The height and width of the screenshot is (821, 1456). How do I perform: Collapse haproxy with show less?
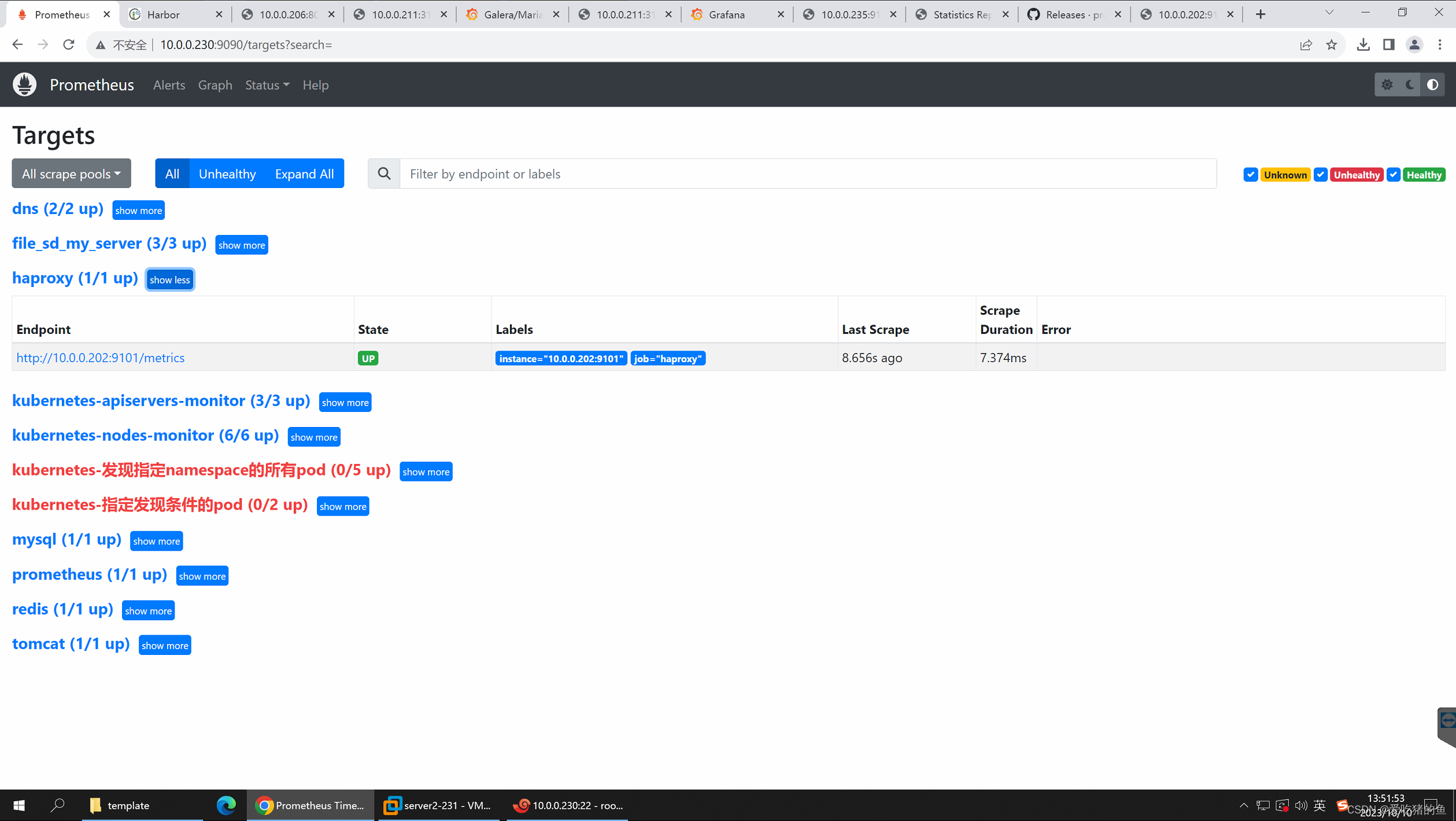pyautogui.click(x=169, y=280)
